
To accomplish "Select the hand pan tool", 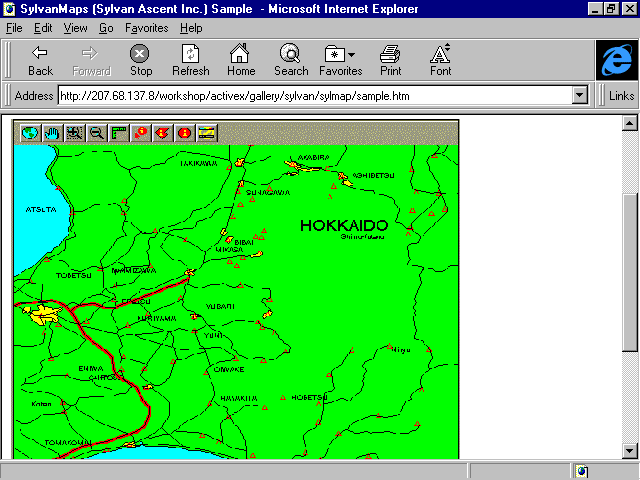I will tap(52, 132).
